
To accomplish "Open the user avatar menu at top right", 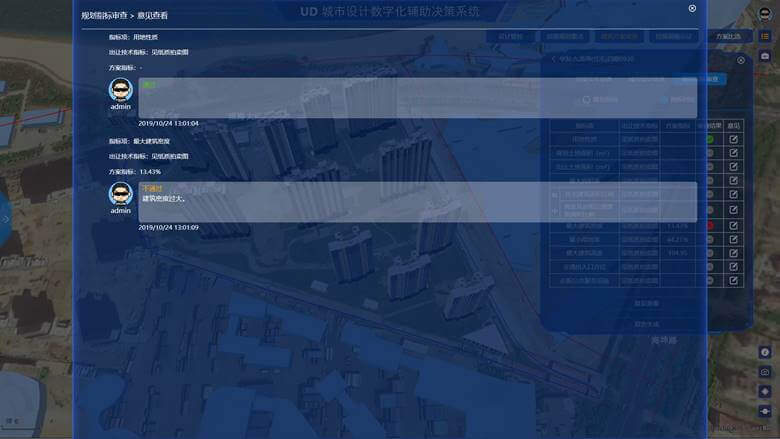I will 765,13.
